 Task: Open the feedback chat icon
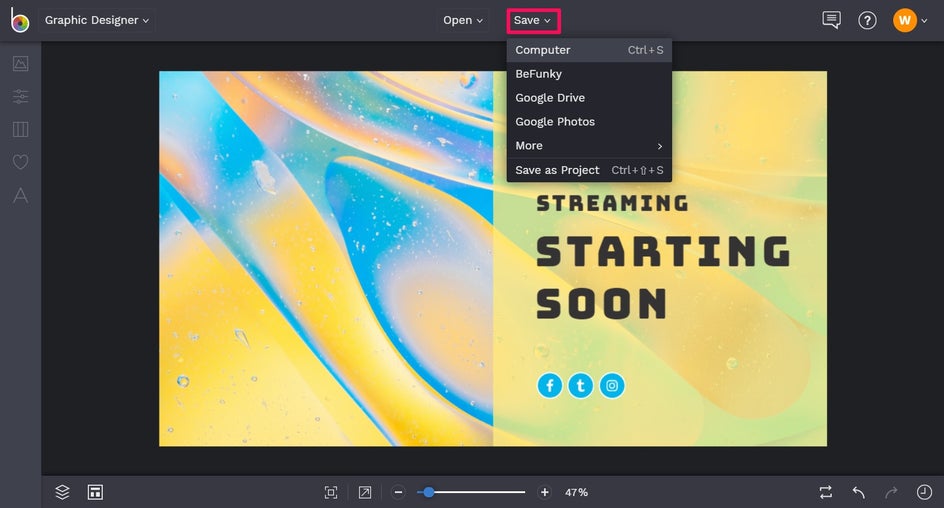click(831, 20)
